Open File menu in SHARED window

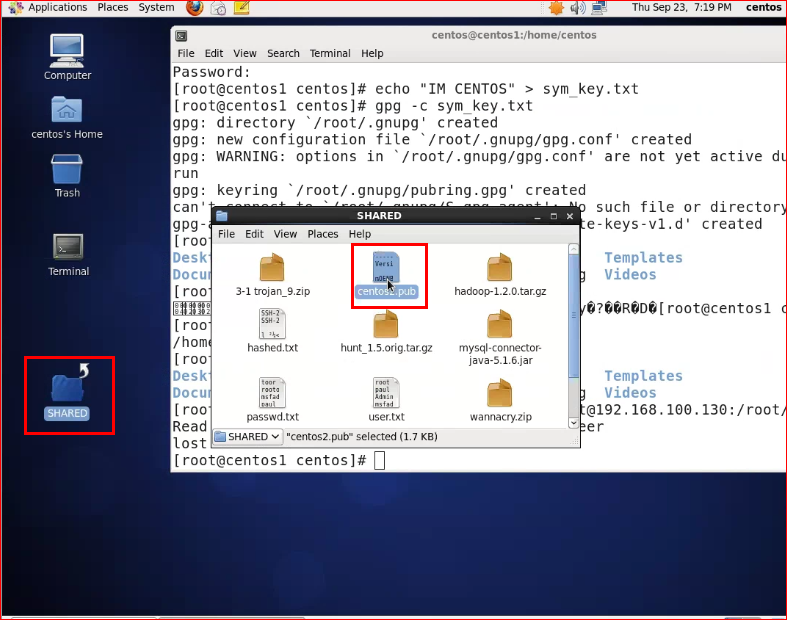(x=226, y=234)
